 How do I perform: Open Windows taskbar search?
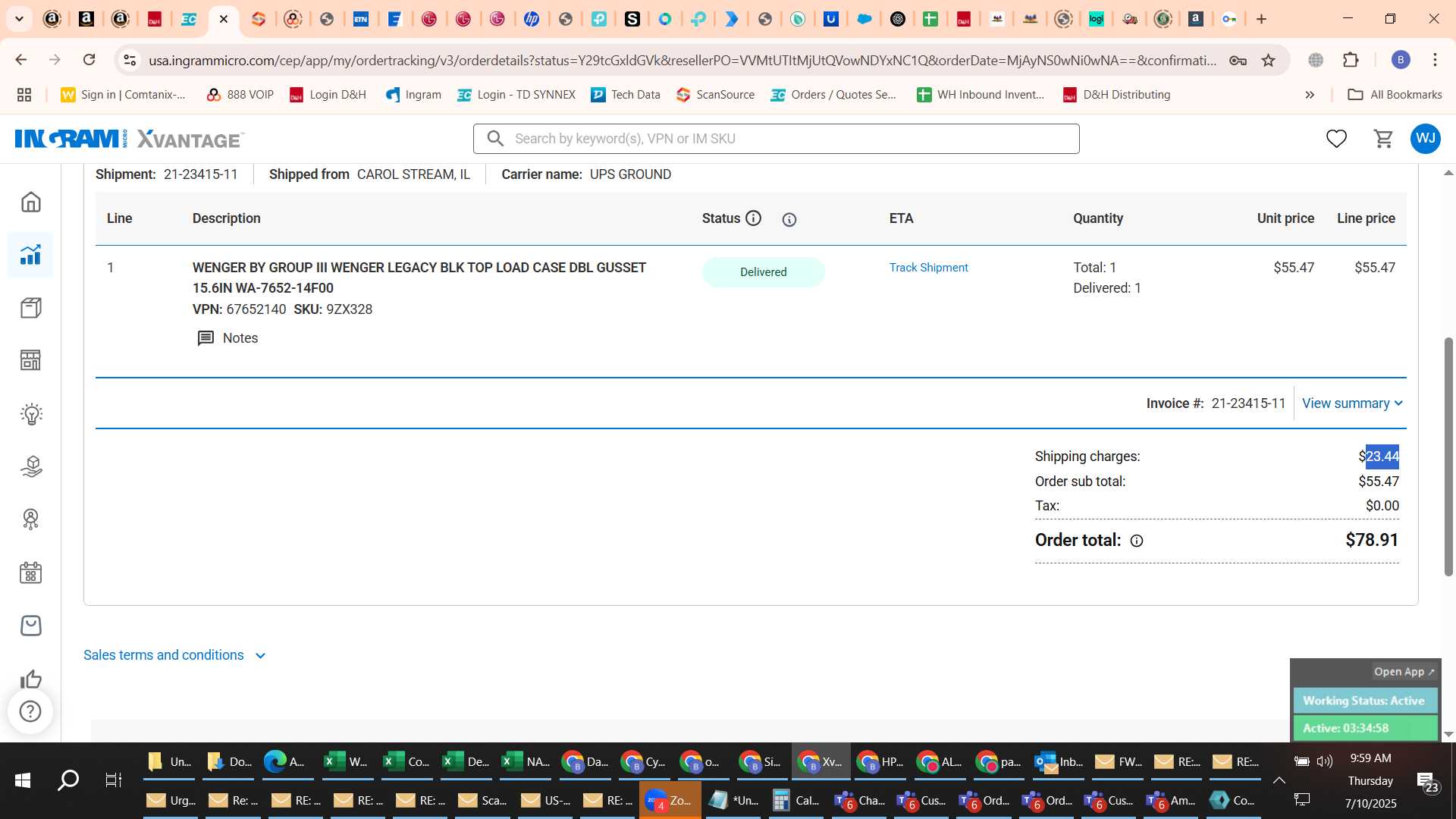[x=68, y=780]
